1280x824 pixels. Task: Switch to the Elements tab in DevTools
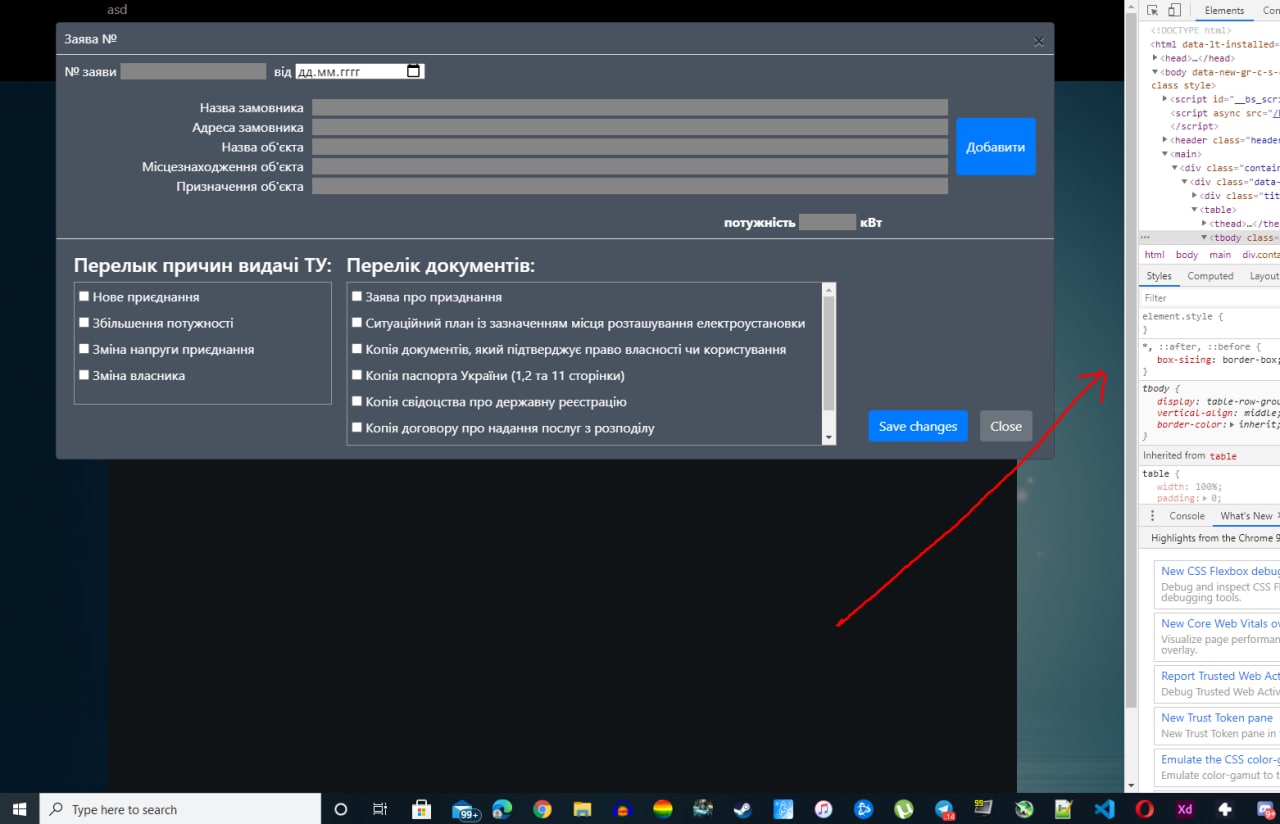click(1224, 11)
